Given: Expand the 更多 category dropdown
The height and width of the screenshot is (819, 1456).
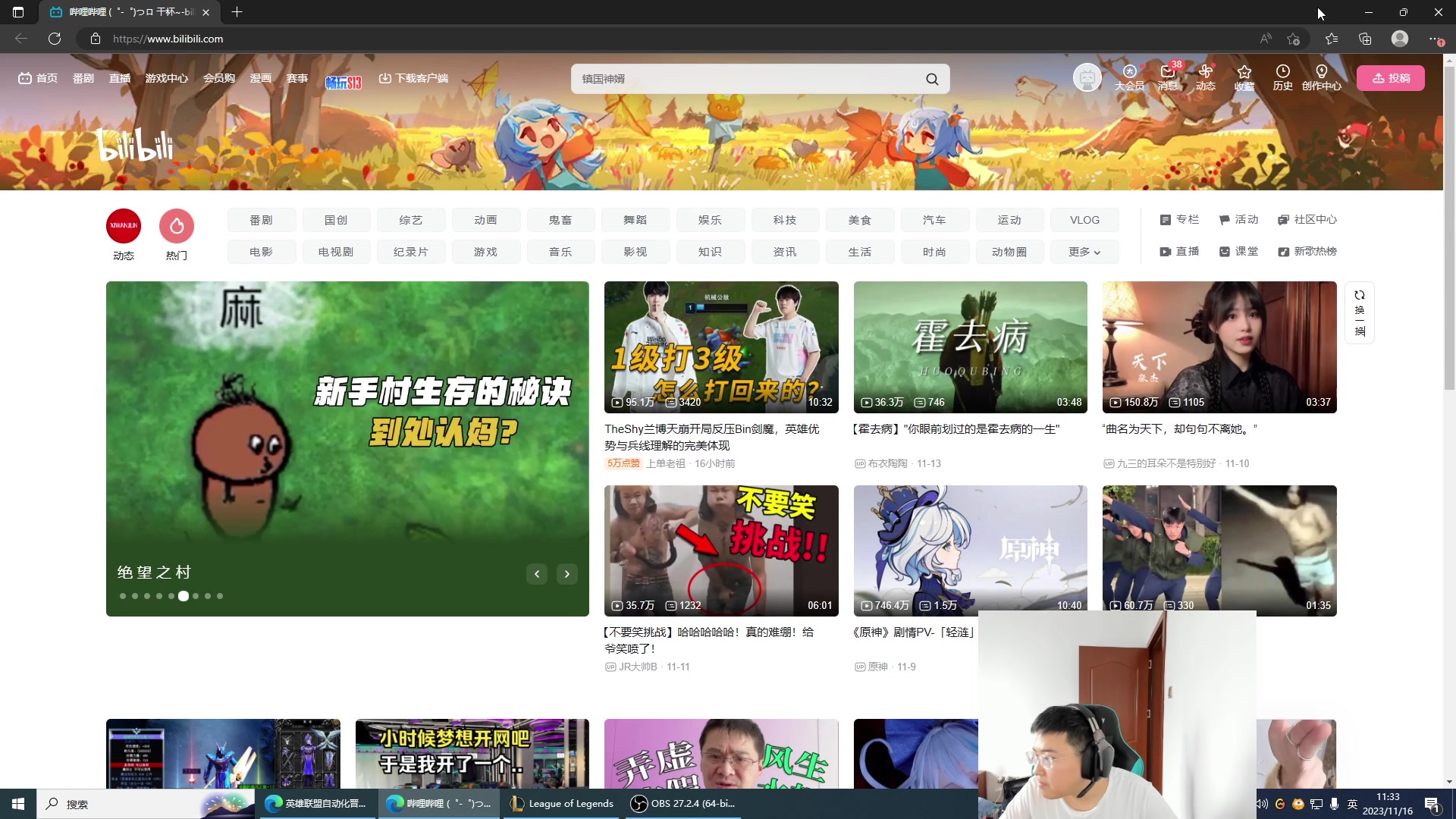Looking at the screenshot, I should pos(1084,252).
